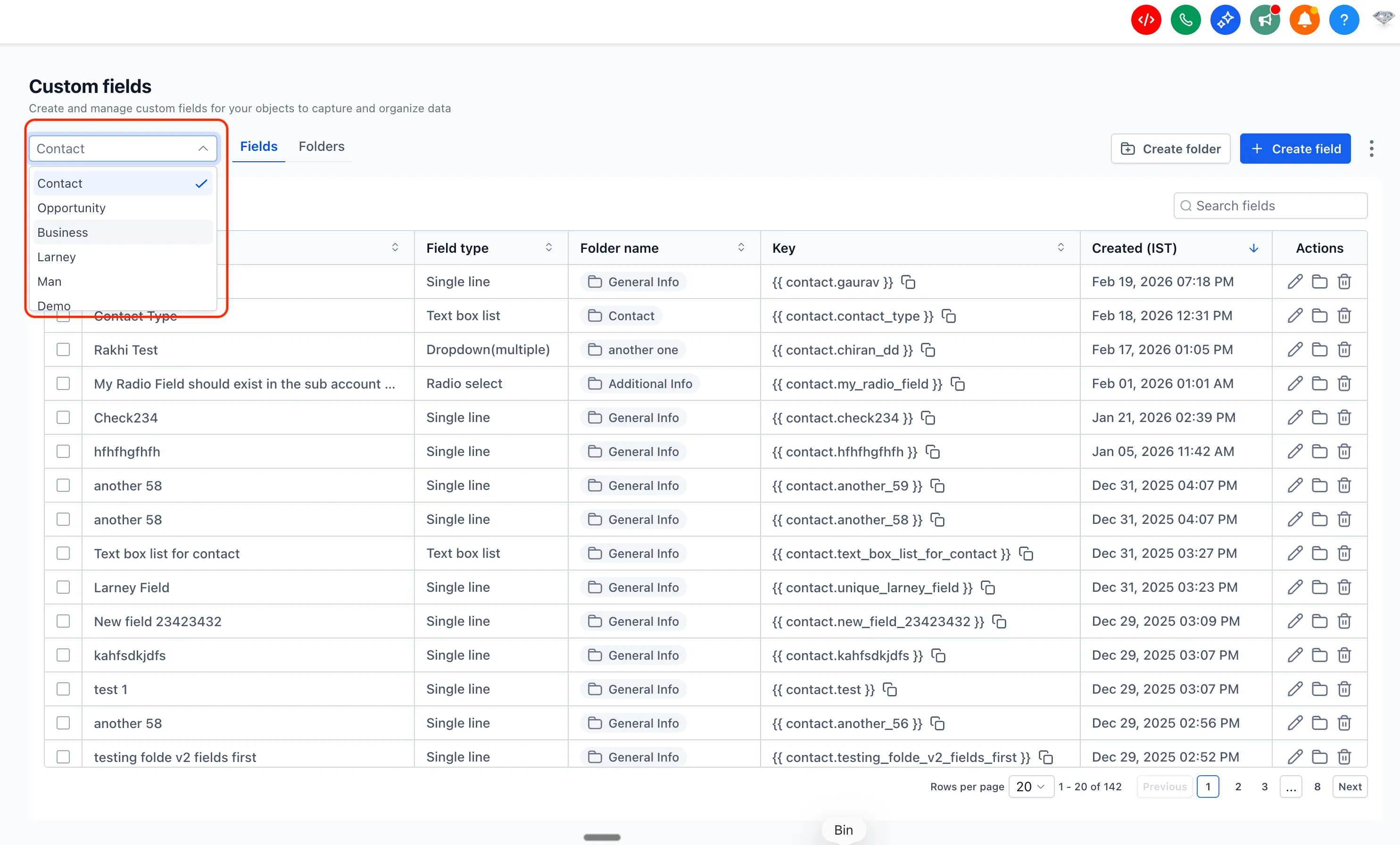Copy the contact.gaurav key
This screenshot has height=845, width=1400.
click(908, 282)
